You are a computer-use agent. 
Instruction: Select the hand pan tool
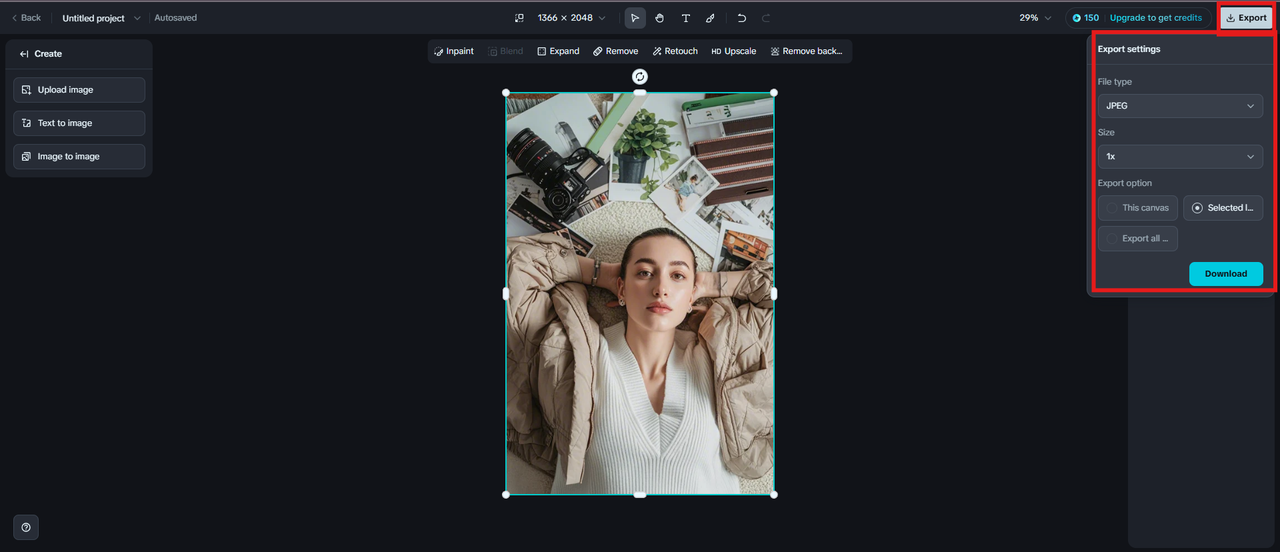[660, 18]
